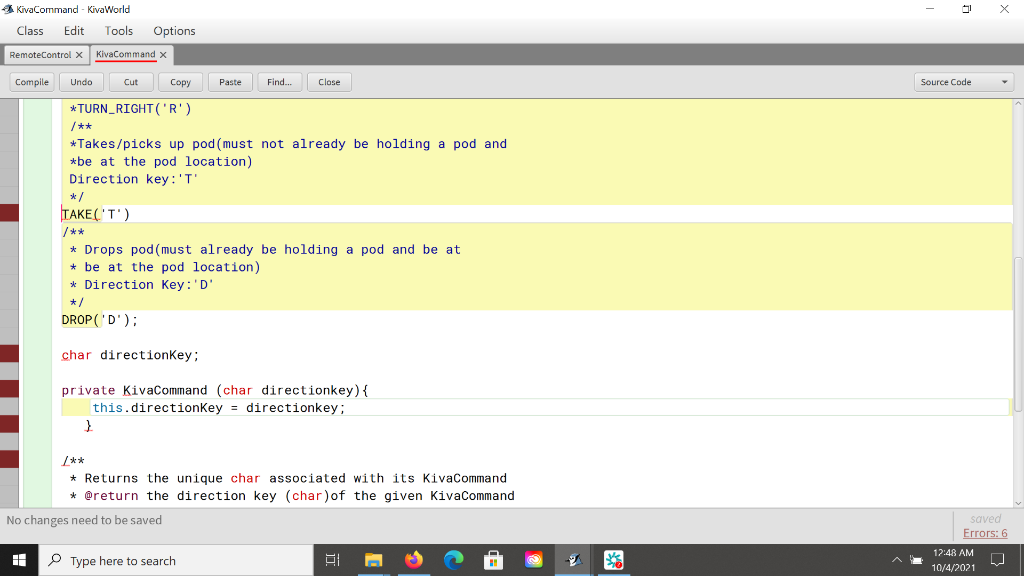Open Adobe Creative Cloud from the taskbar

pos(534,560)
